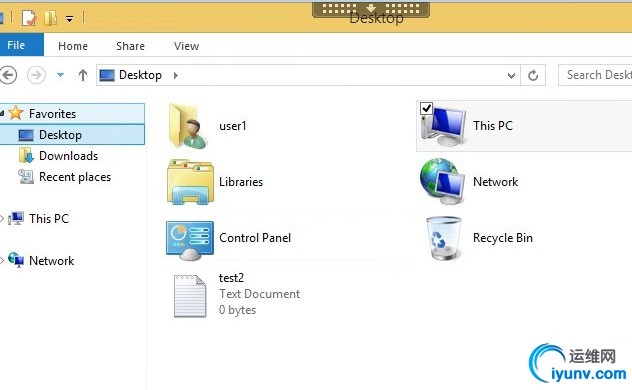The image size is (632, 390).
Task: Click the This PC label in file list
Action: click(x=493, y=126)
